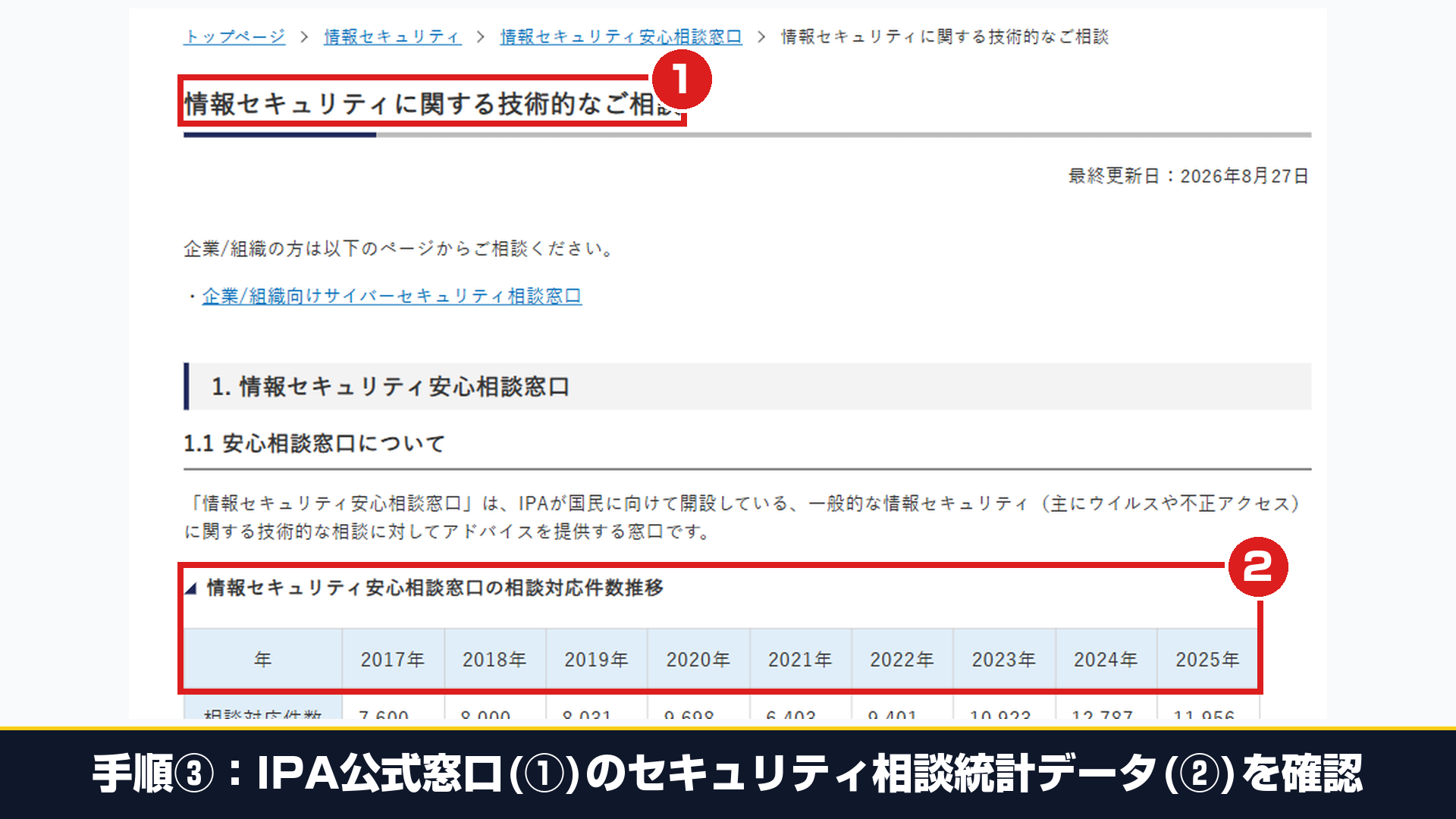
Task: Open the トップページ breadcrumb link
Action: (234, 36)
